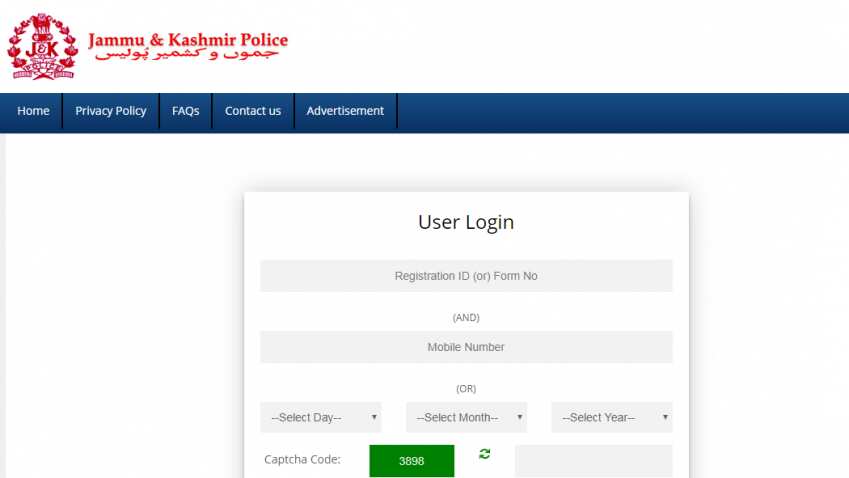
Task: Expand the Select Day dropdown
Action: click(320, 417)
